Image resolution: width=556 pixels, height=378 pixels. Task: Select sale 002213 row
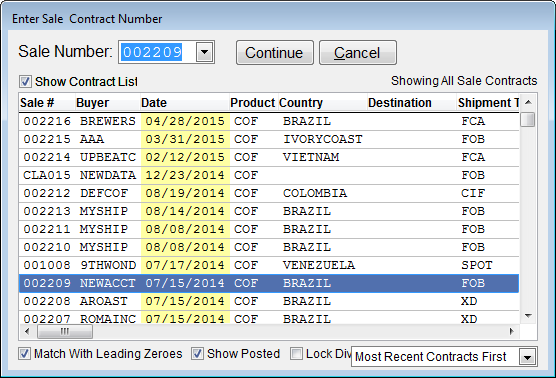(269, 212)
